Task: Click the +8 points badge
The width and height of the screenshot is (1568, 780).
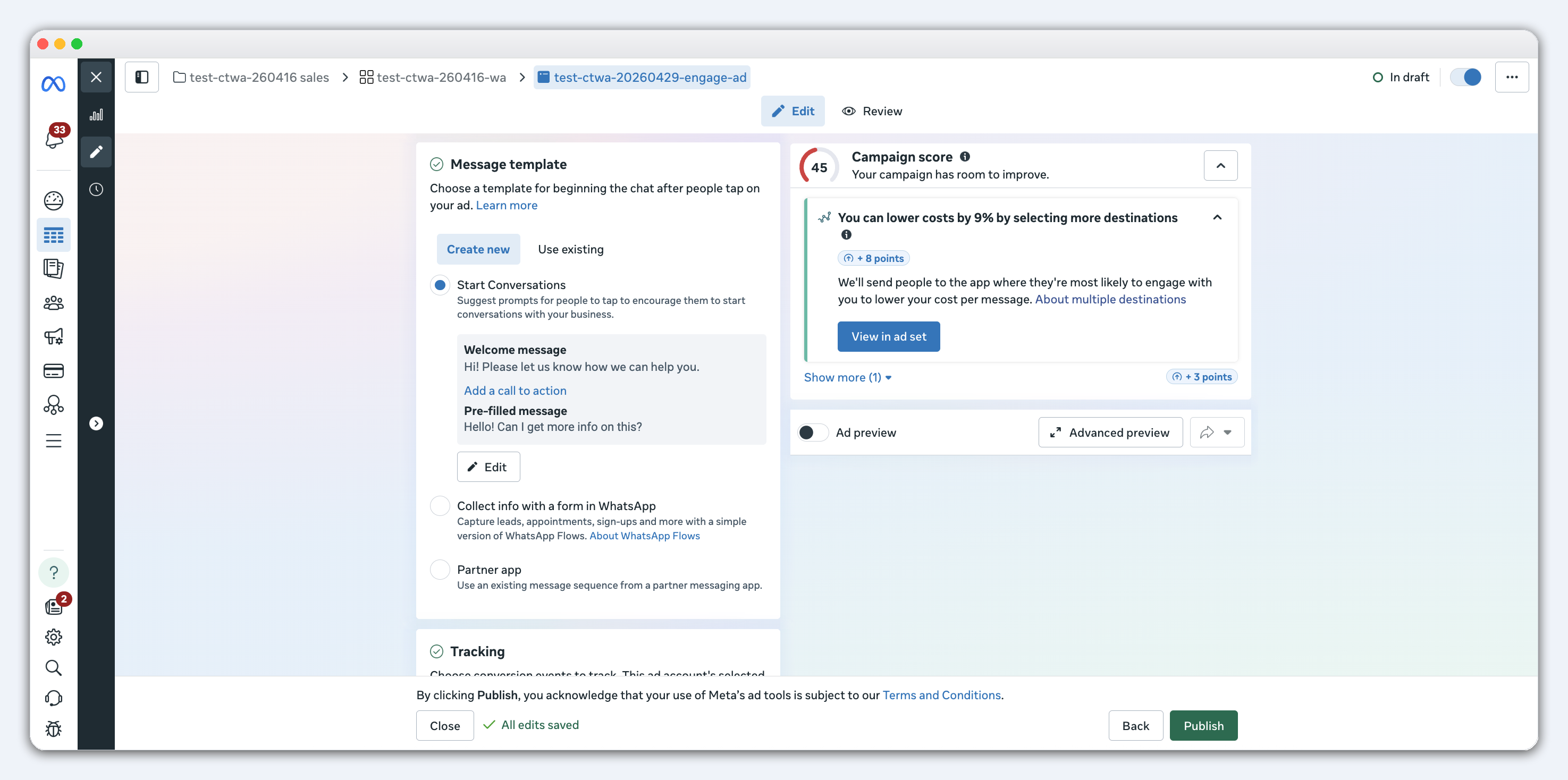Action: [874, 258]
